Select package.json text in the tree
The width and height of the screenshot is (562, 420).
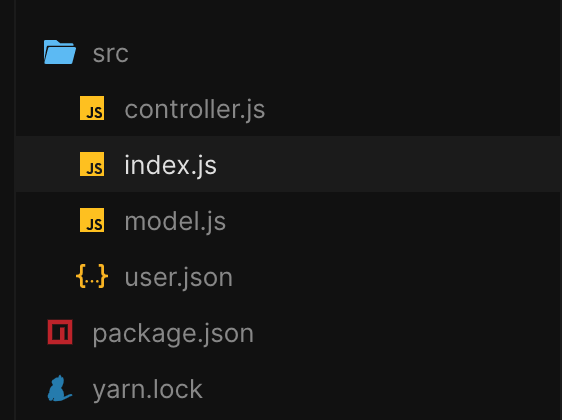tap(173, 334)
